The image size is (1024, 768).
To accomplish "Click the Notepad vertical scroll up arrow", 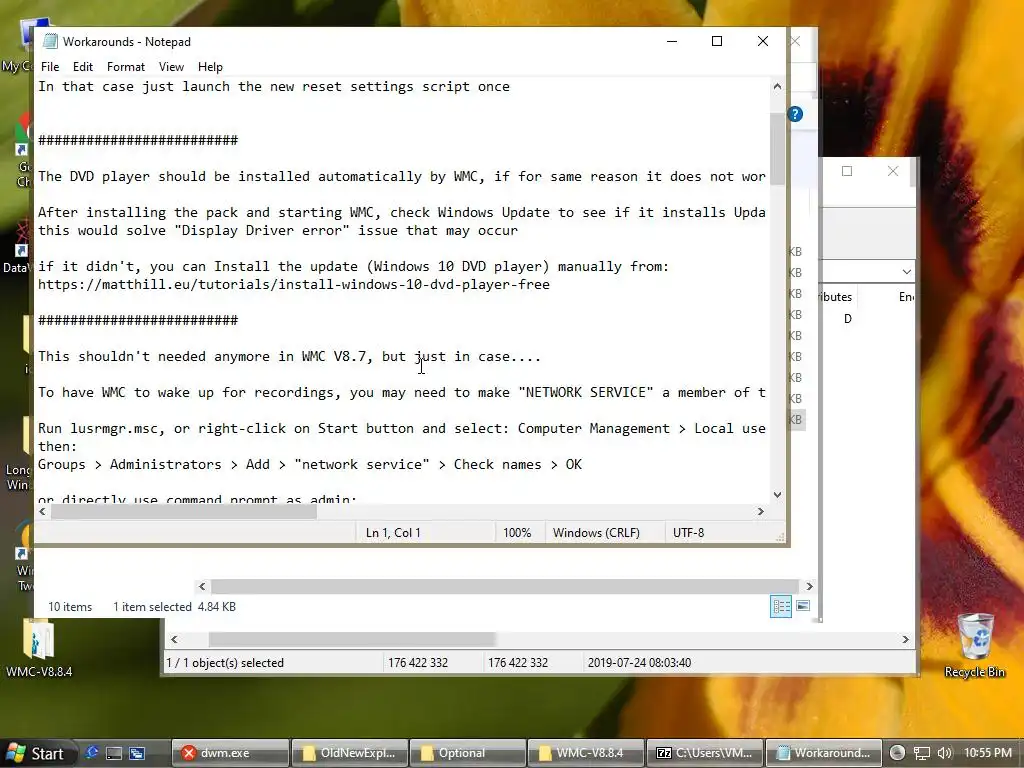I will pos(777,86).
